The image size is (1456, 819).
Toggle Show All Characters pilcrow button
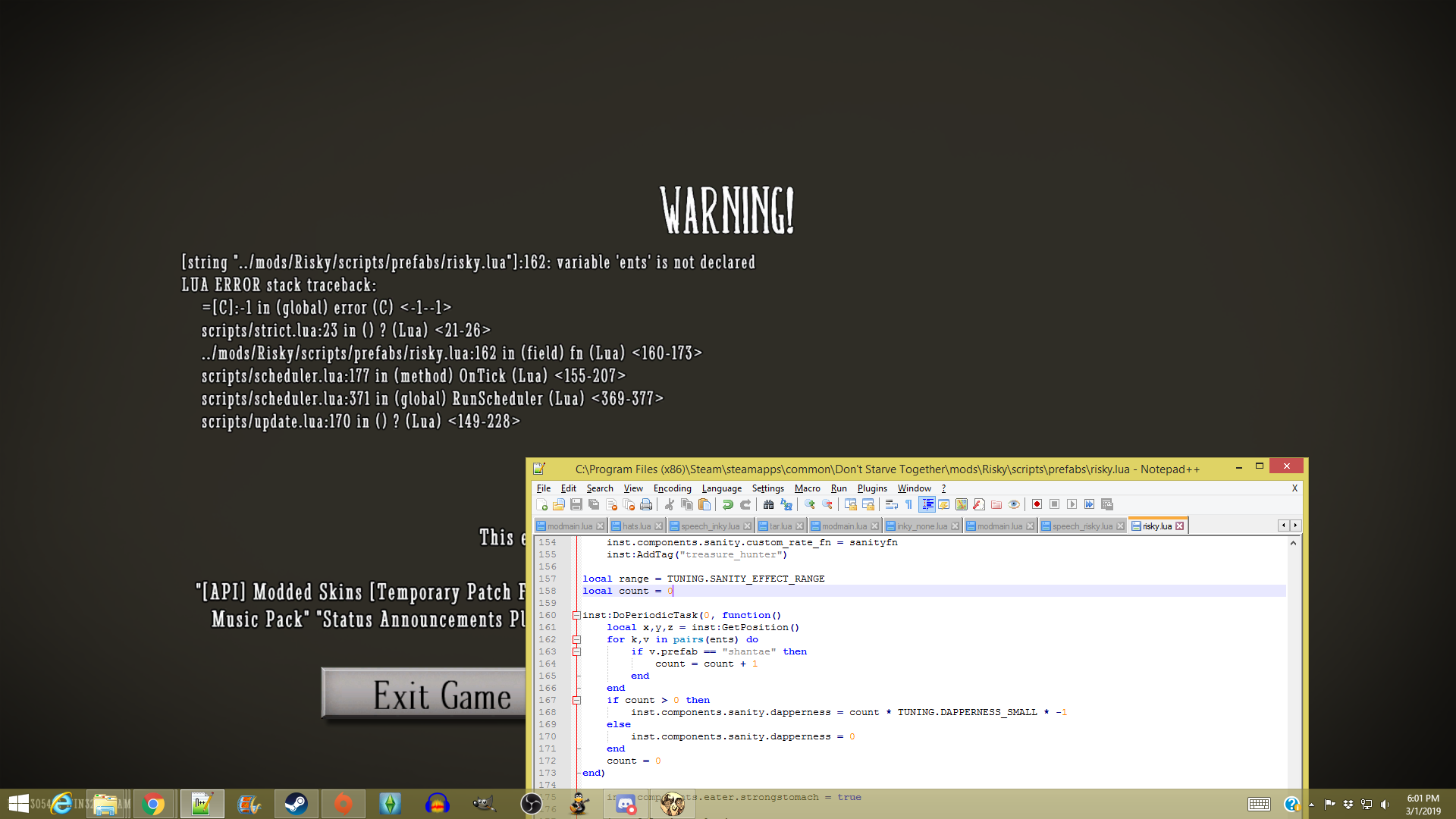[x=908, y=504]
